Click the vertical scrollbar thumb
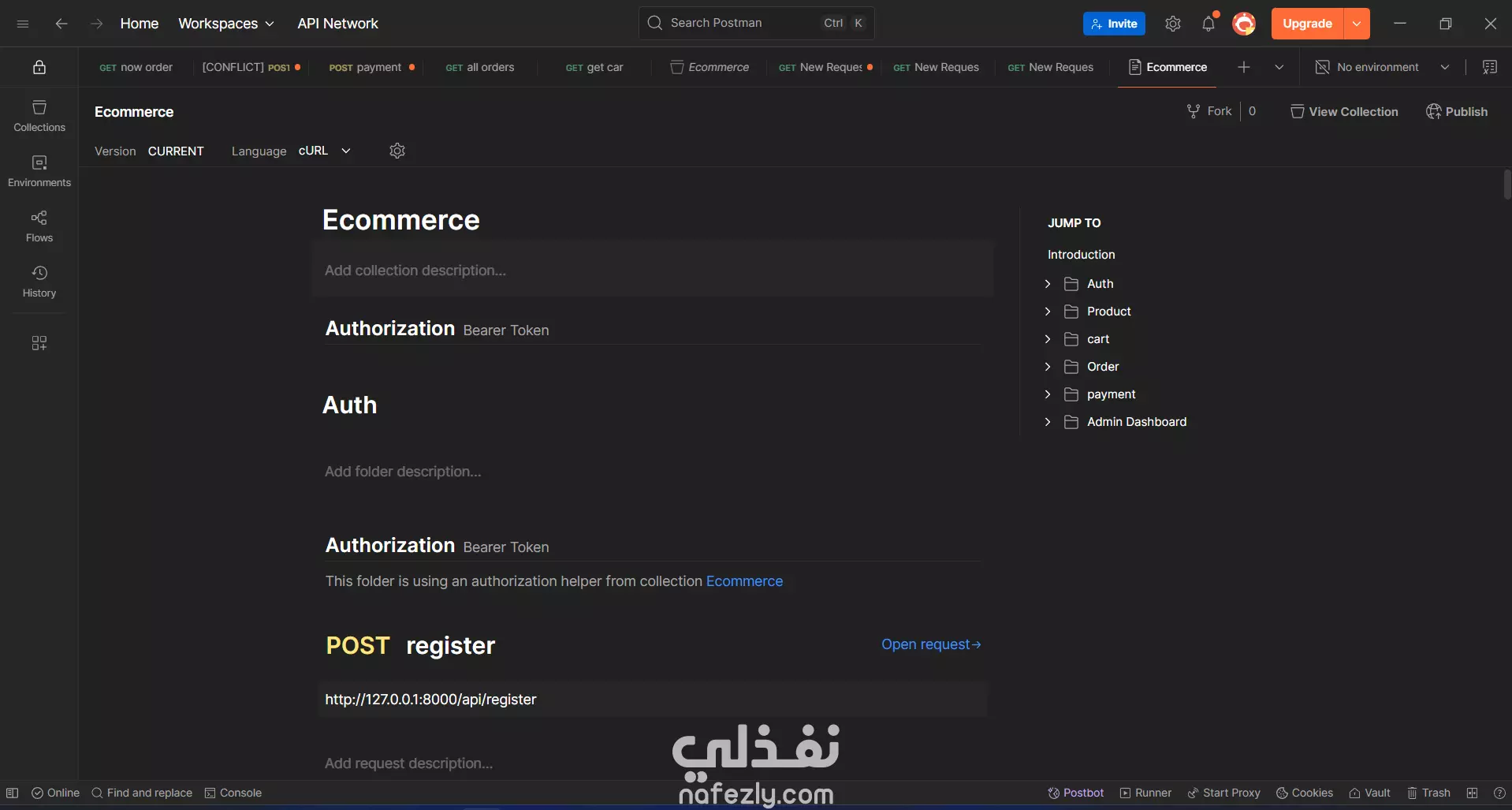This screenshot has width=1512, height=810. (x=1507, y=185)
